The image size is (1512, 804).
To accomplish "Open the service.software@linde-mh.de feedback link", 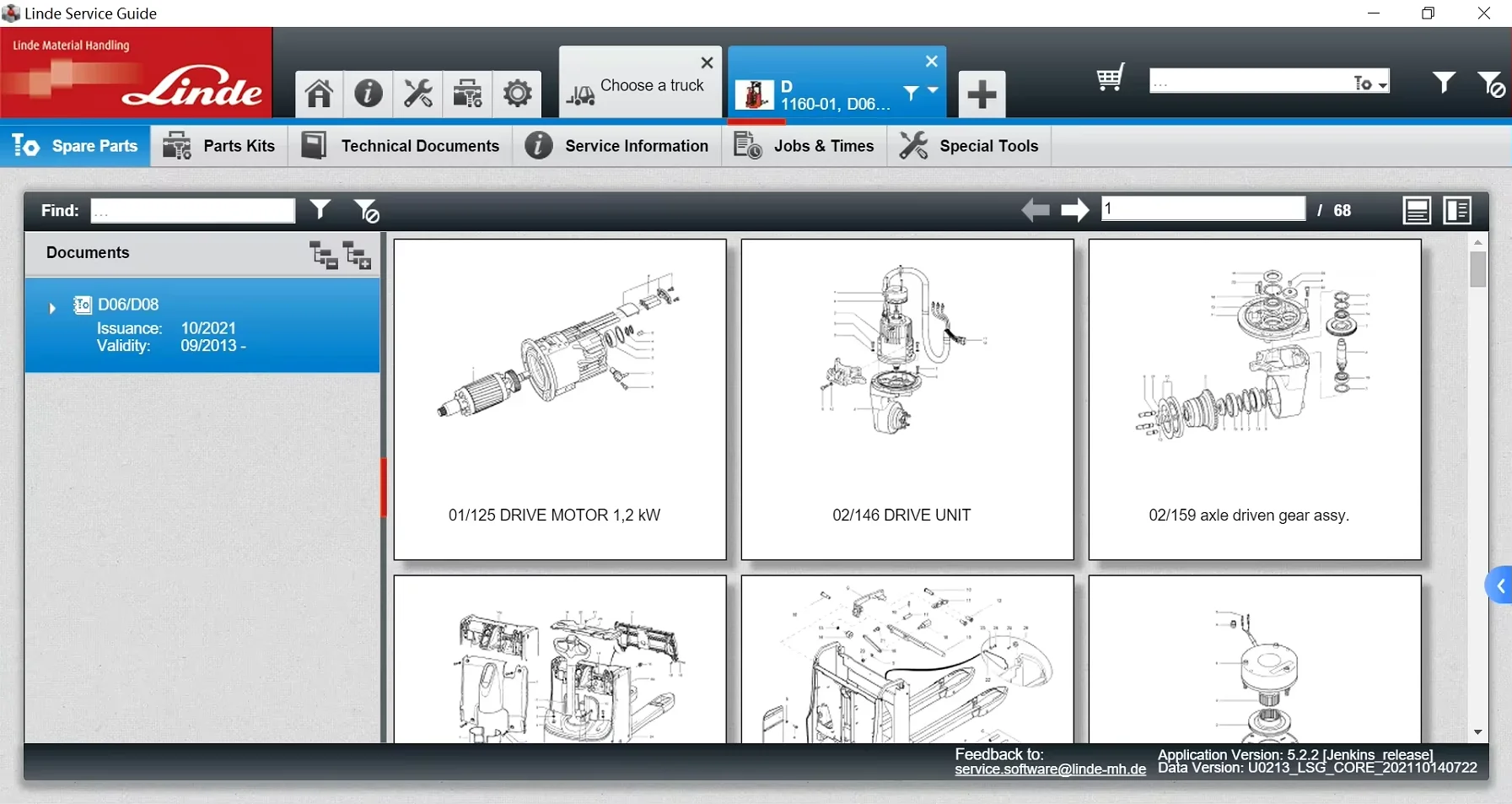I will (1050, 769).
